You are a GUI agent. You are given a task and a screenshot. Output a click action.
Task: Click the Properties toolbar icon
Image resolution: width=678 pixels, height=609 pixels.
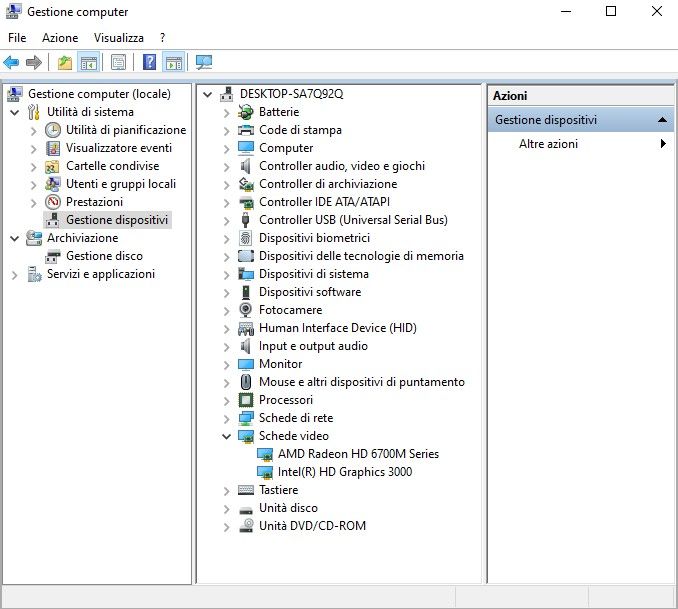118,62
